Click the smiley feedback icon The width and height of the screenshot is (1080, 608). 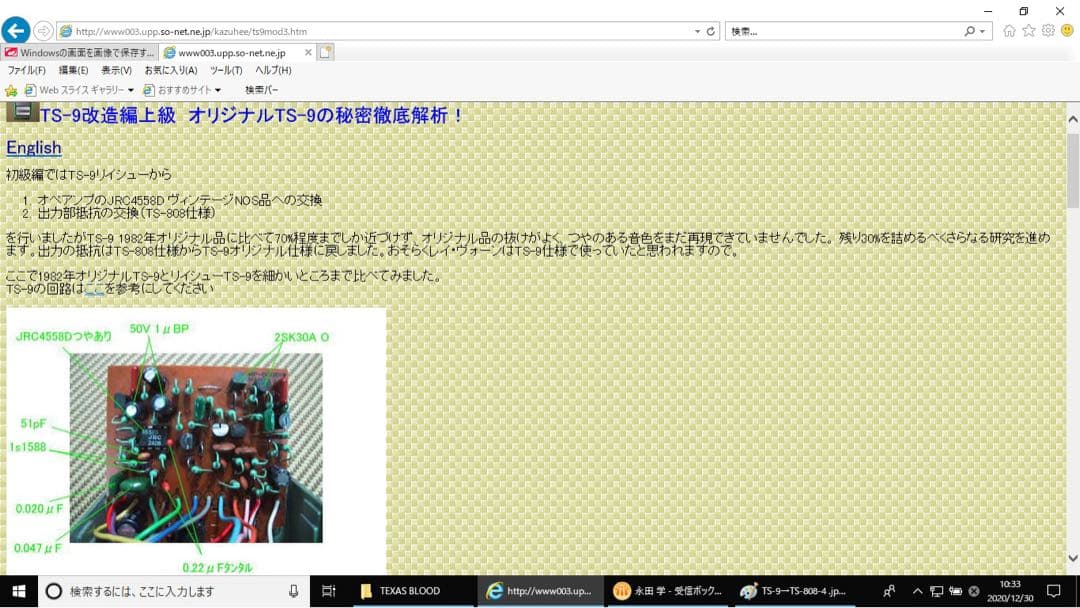click(1067, 31)
